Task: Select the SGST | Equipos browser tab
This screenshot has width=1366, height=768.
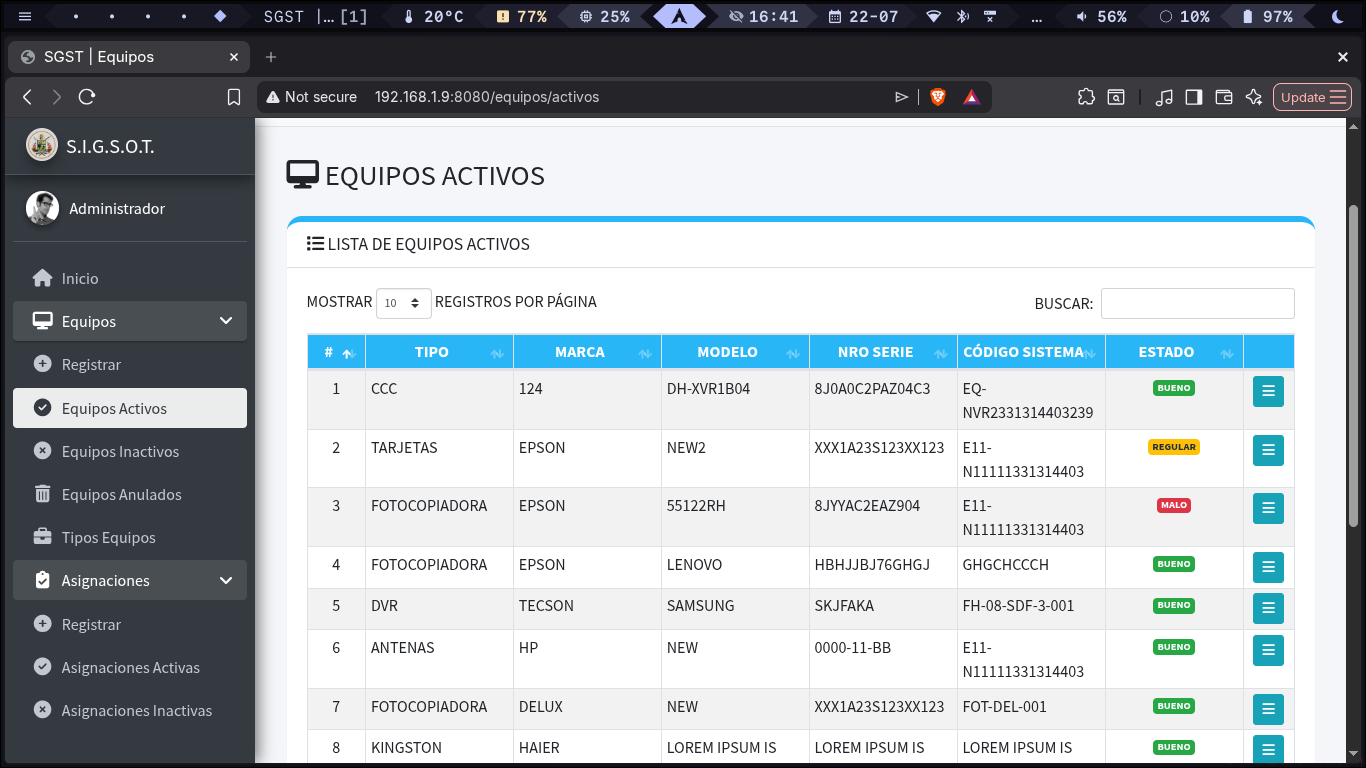Action: (128, 57)
